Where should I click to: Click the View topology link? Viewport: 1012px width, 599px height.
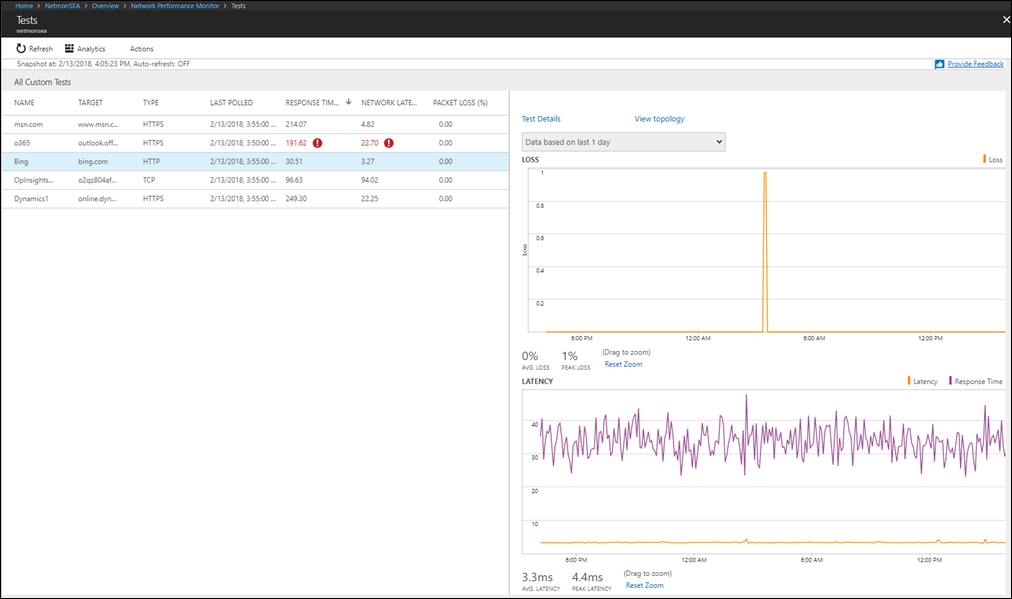pyautogui.click(x=659, y=119)
